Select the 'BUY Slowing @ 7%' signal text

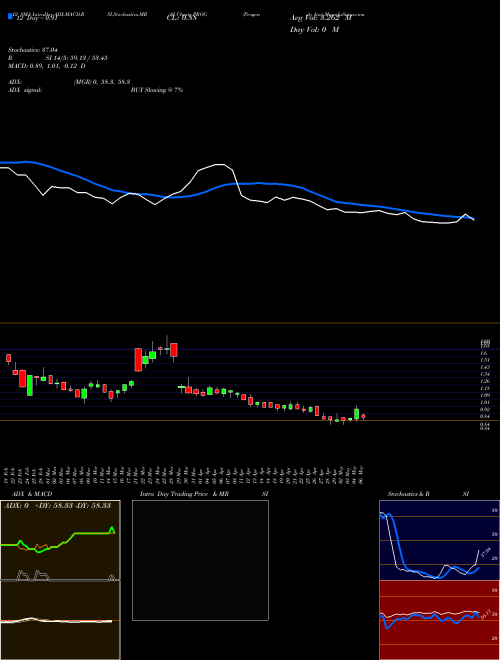tap(157, 90)
